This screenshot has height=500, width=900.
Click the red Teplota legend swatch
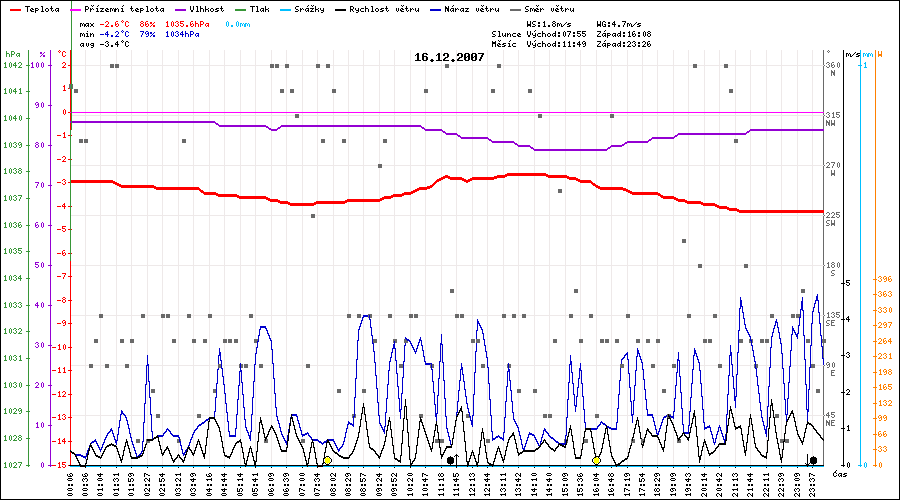pos(15,10)
